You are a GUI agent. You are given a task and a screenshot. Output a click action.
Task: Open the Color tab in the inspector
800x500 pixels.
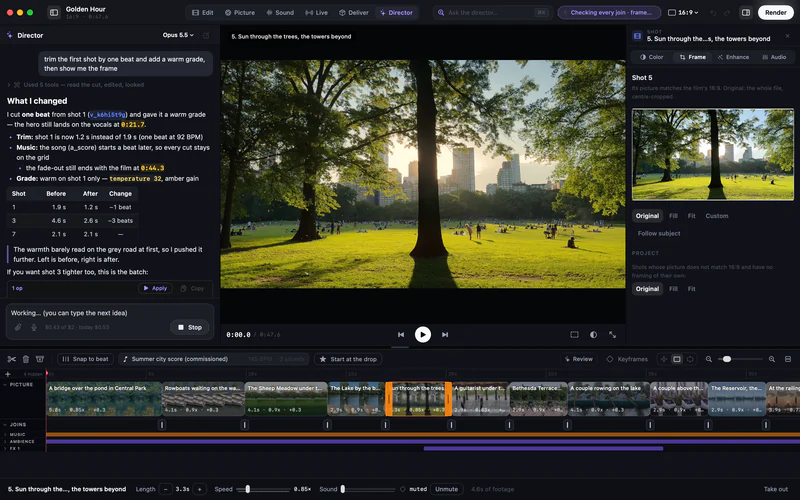(x=652, y=57)
